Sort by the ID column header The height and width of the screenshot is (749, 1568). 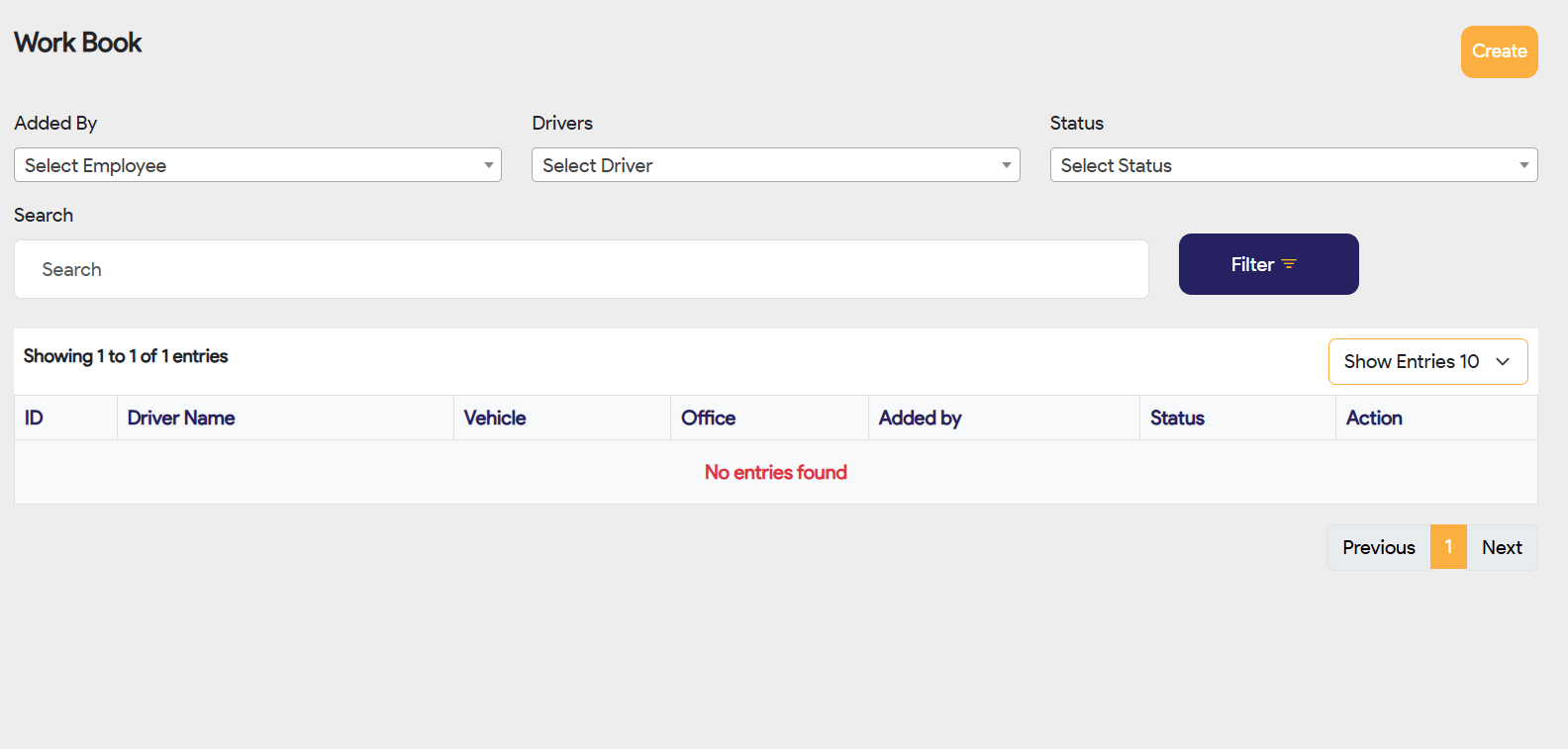35,419
